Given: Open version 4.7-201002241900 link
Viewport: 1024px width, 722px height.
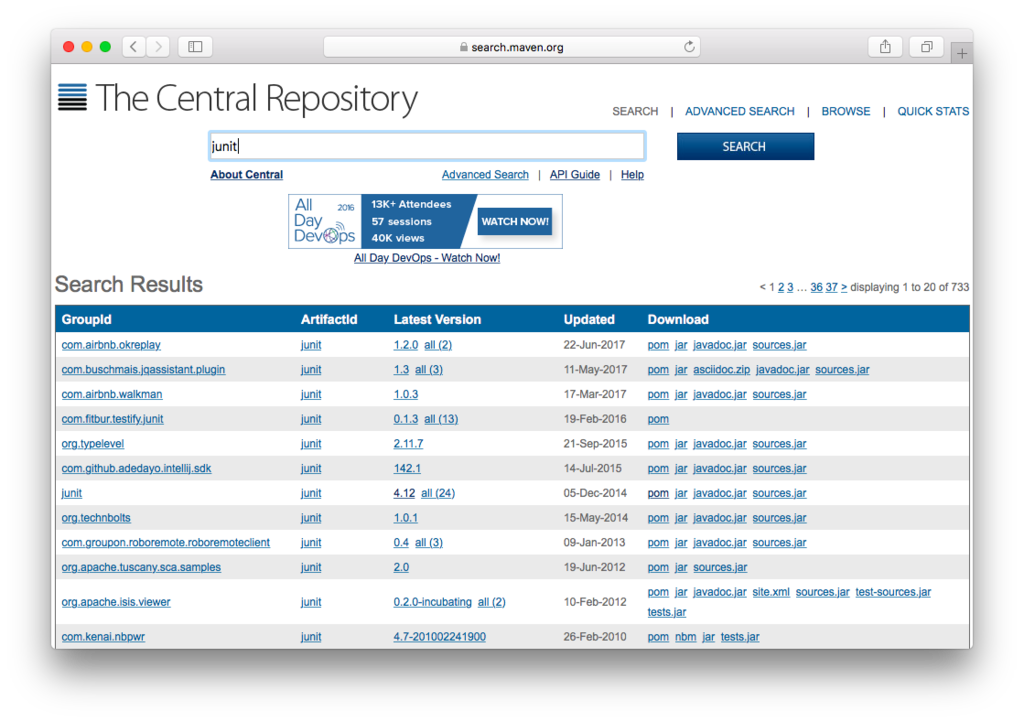Looking at the screenshot, I should click(440, 636).
